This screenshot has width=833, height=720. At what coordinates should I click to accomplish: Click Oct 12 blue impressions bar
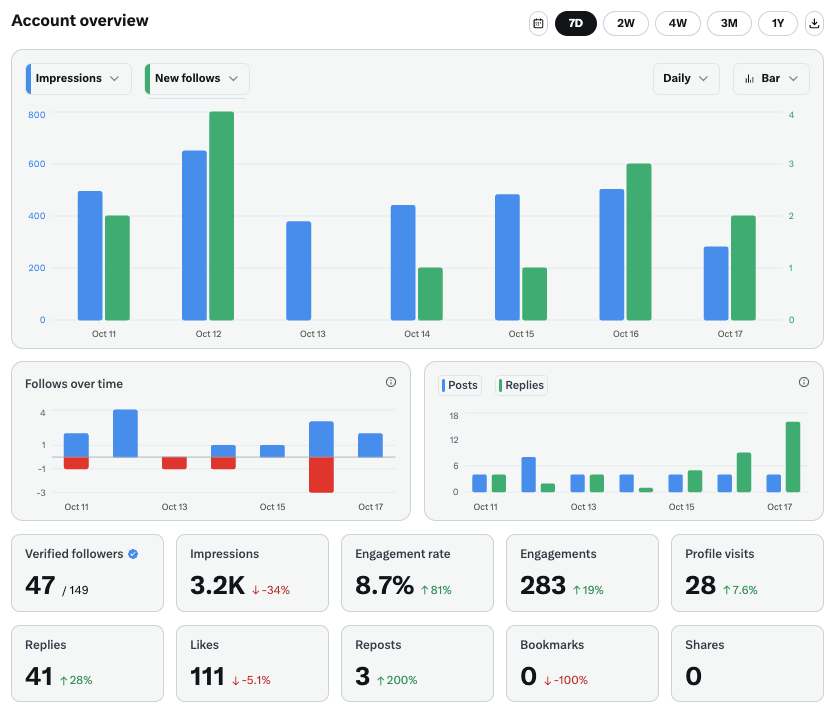point(194,235)
